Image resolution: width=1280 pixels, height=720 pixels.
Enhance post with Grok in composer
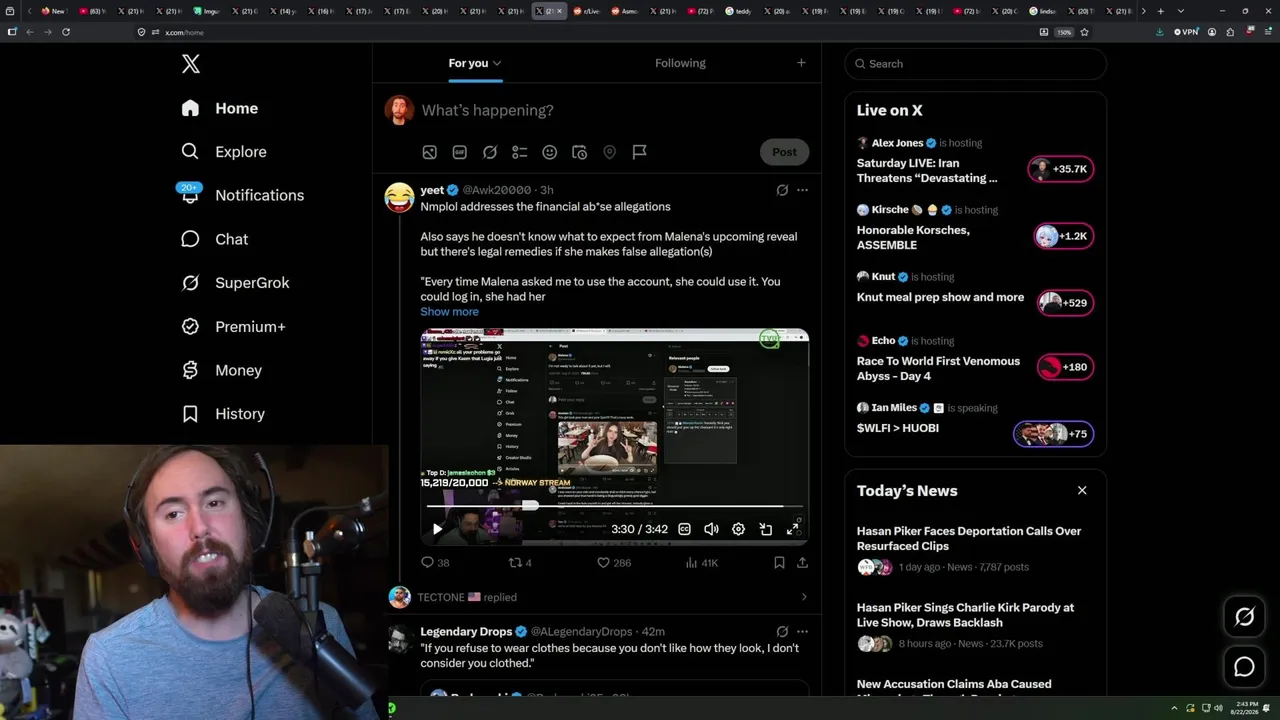click(490, 152)
